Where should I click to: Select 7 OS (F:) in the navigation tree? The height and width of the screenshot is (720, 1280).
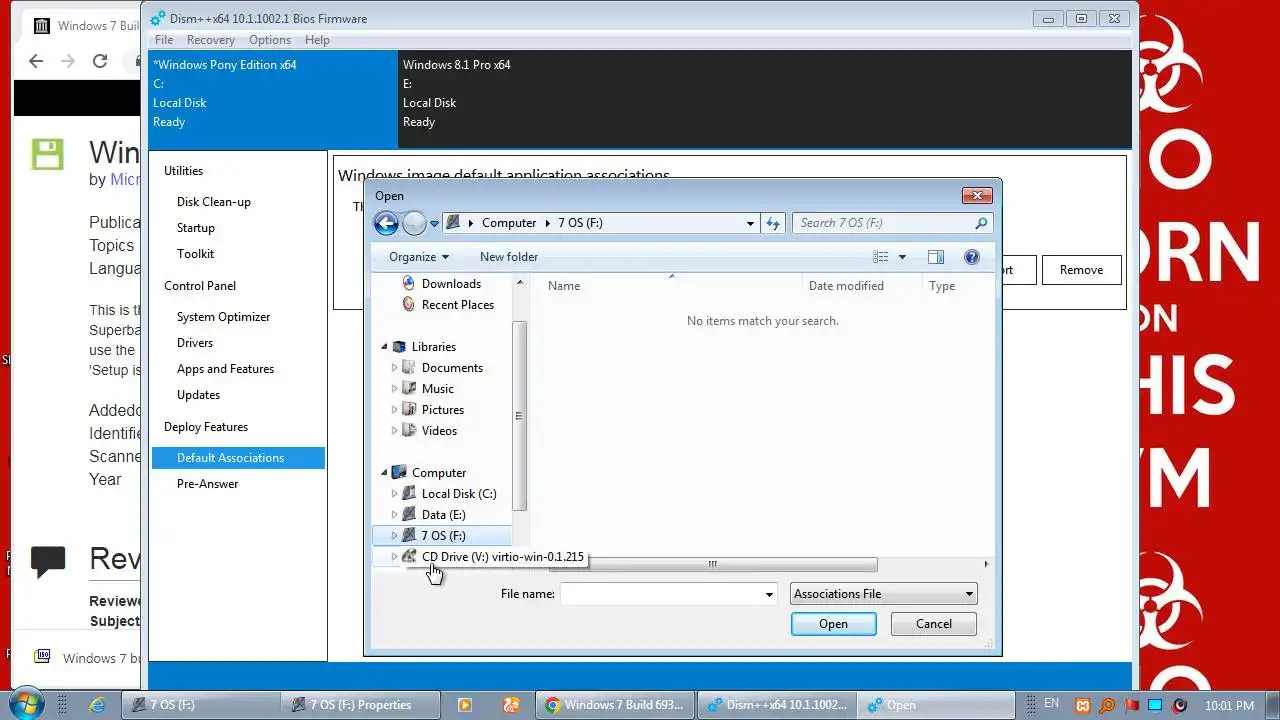(x=441, y=536)
